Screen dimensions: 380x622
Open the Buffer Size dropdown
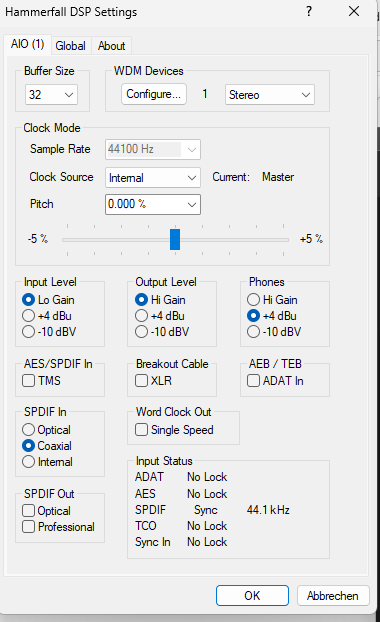coord(51,95)
